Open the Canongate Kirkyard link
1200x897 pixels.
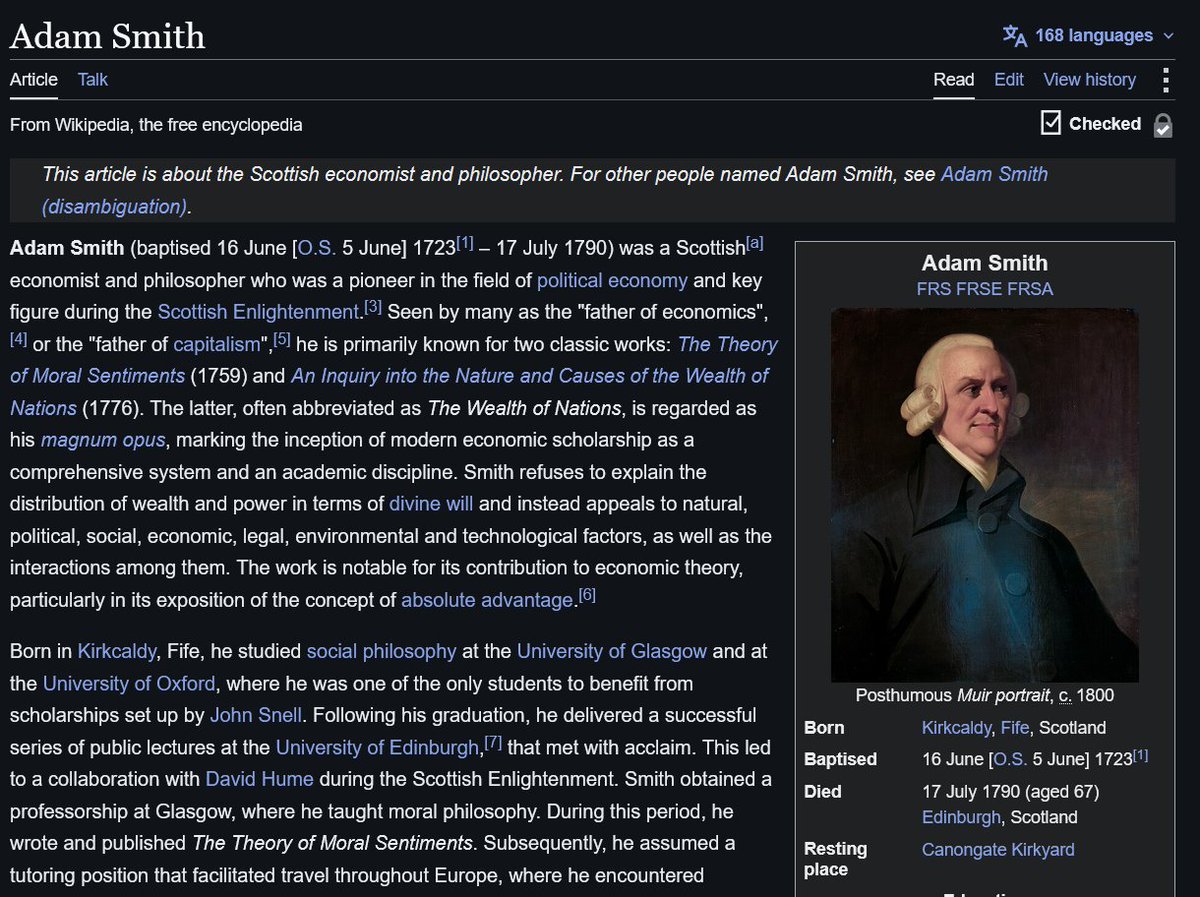(x=998, y=849)
